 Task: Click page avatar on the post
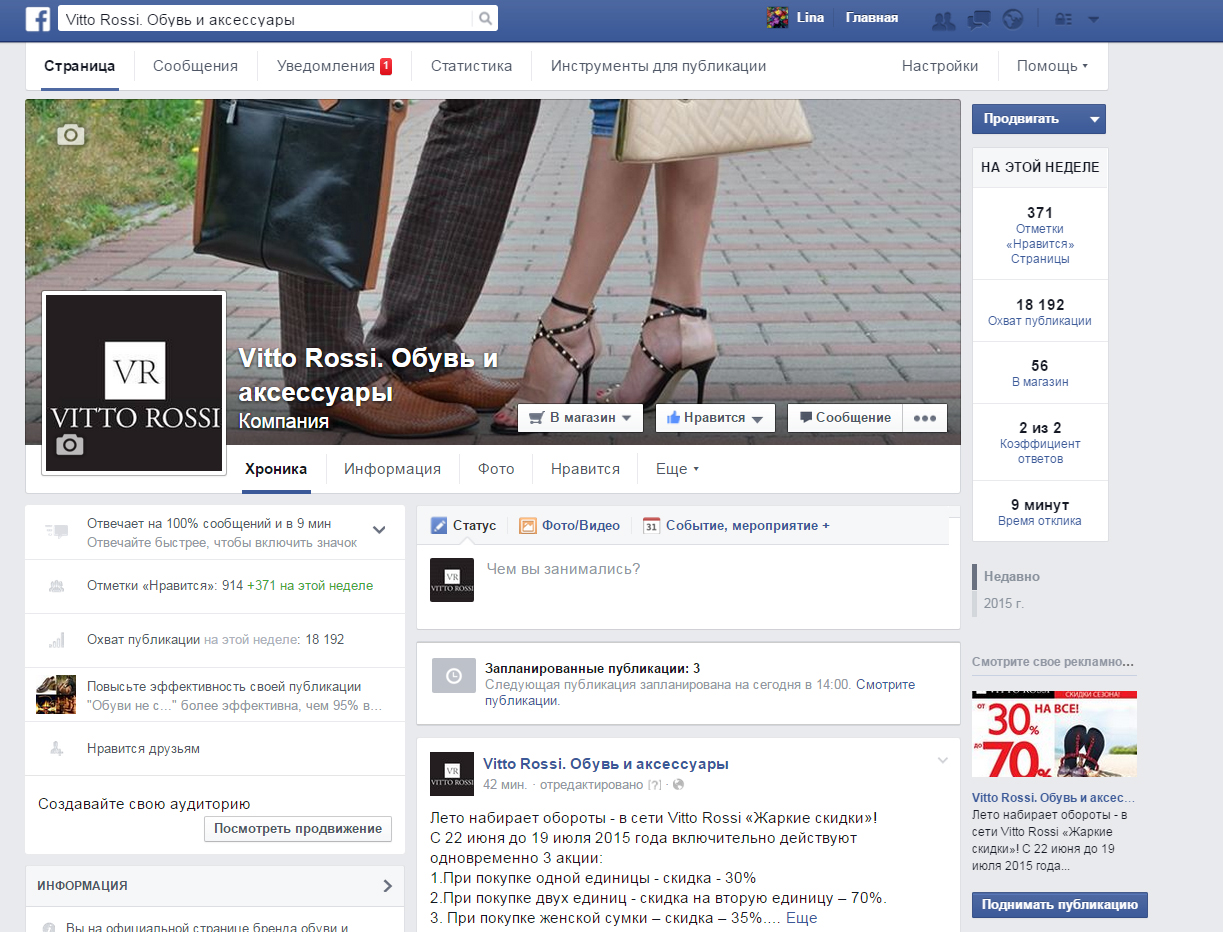coord(452,774)
